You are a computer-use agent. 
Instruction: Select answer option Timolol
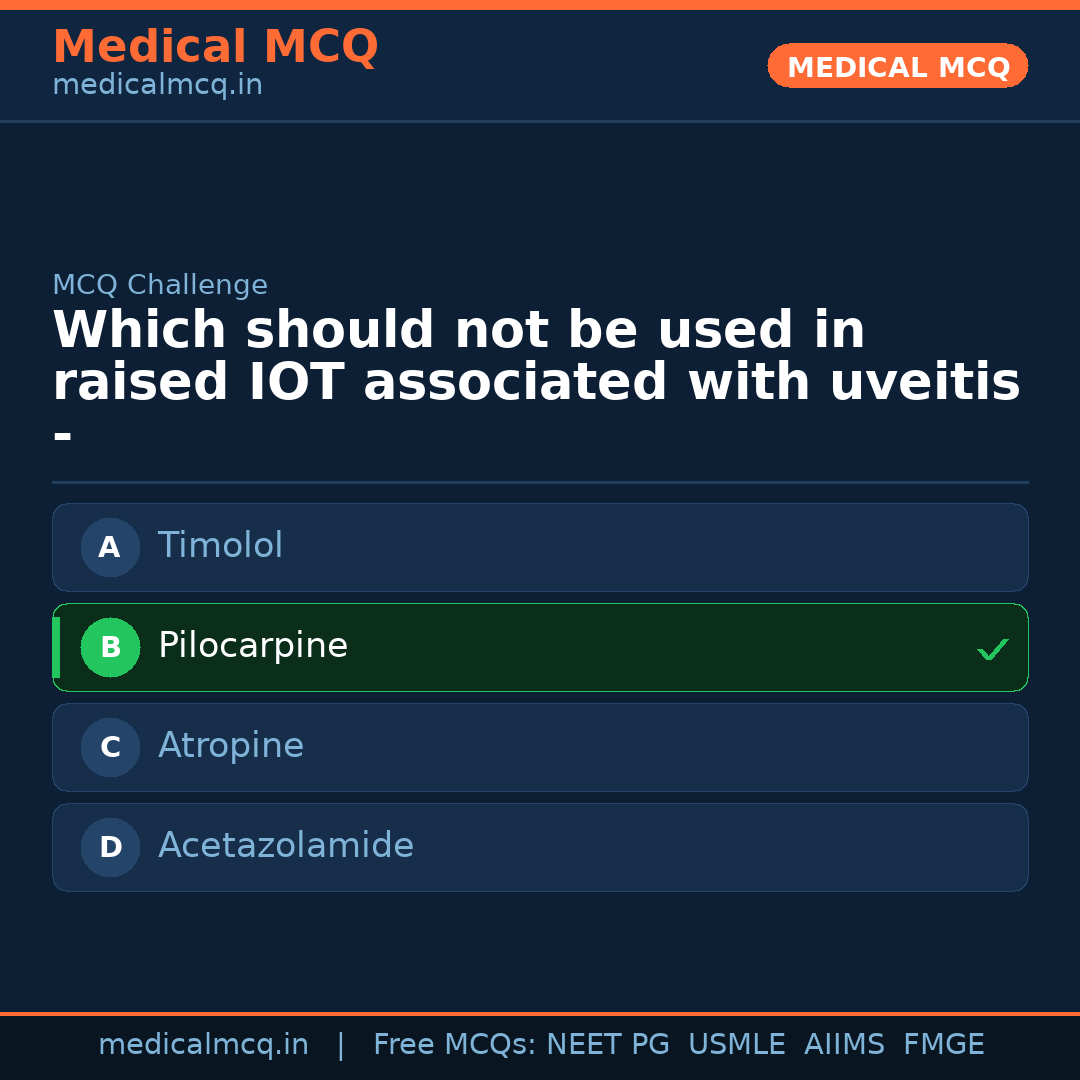(540, 547)
